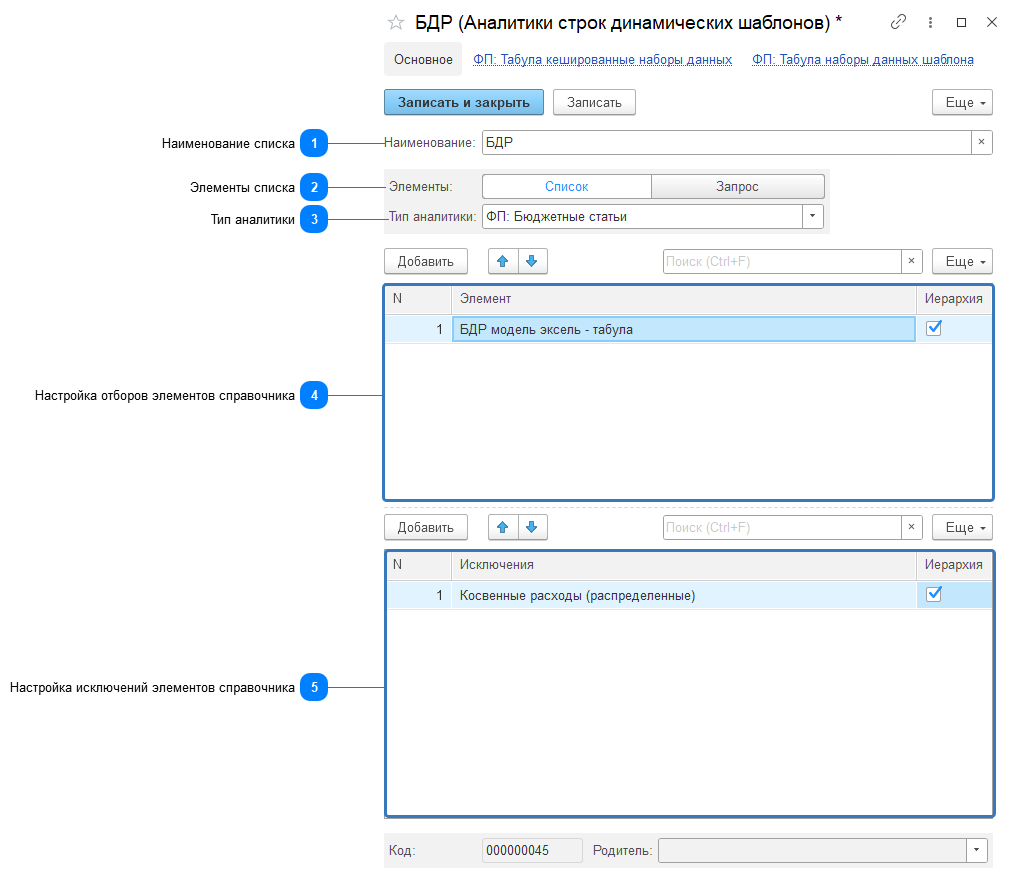The height and width of the screenshot is (881, 1012).
Task: Move row down in the Исключения table
Action: (532, 527)
